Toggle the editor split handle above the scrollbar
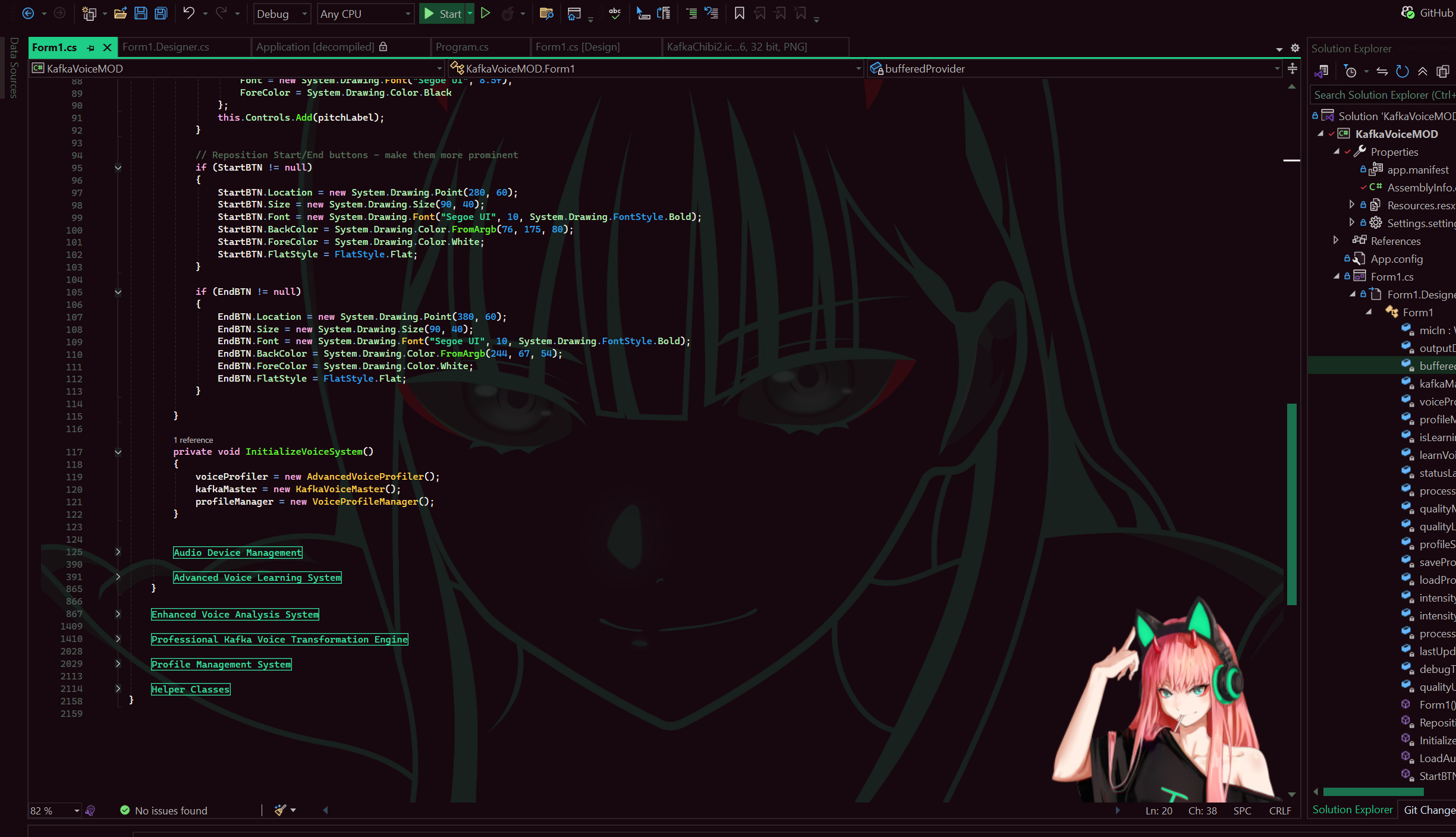 pos(1293,69)
